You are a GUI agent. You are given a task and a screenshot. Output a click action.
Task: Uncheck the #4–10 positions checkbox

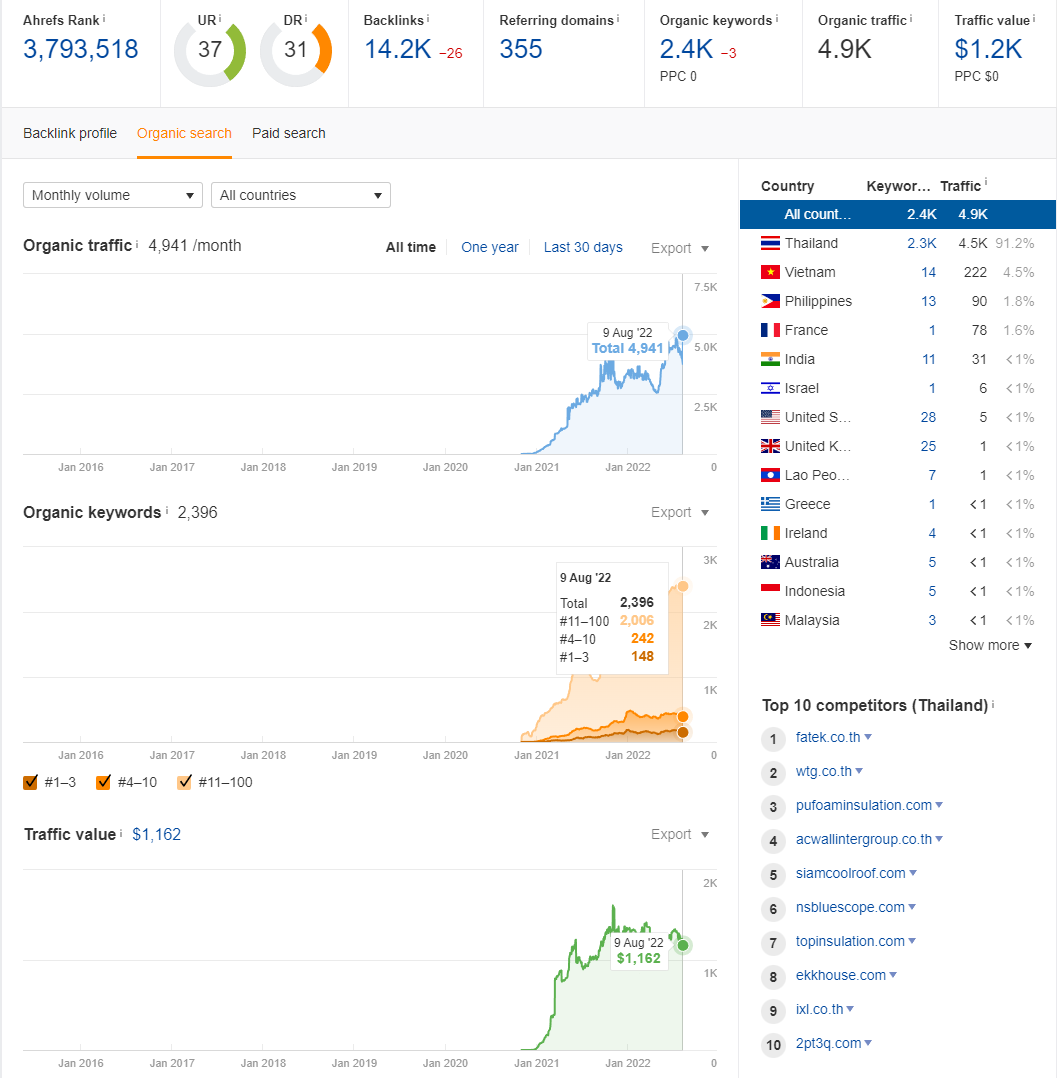pyautogui.click(x=104, y=782)
